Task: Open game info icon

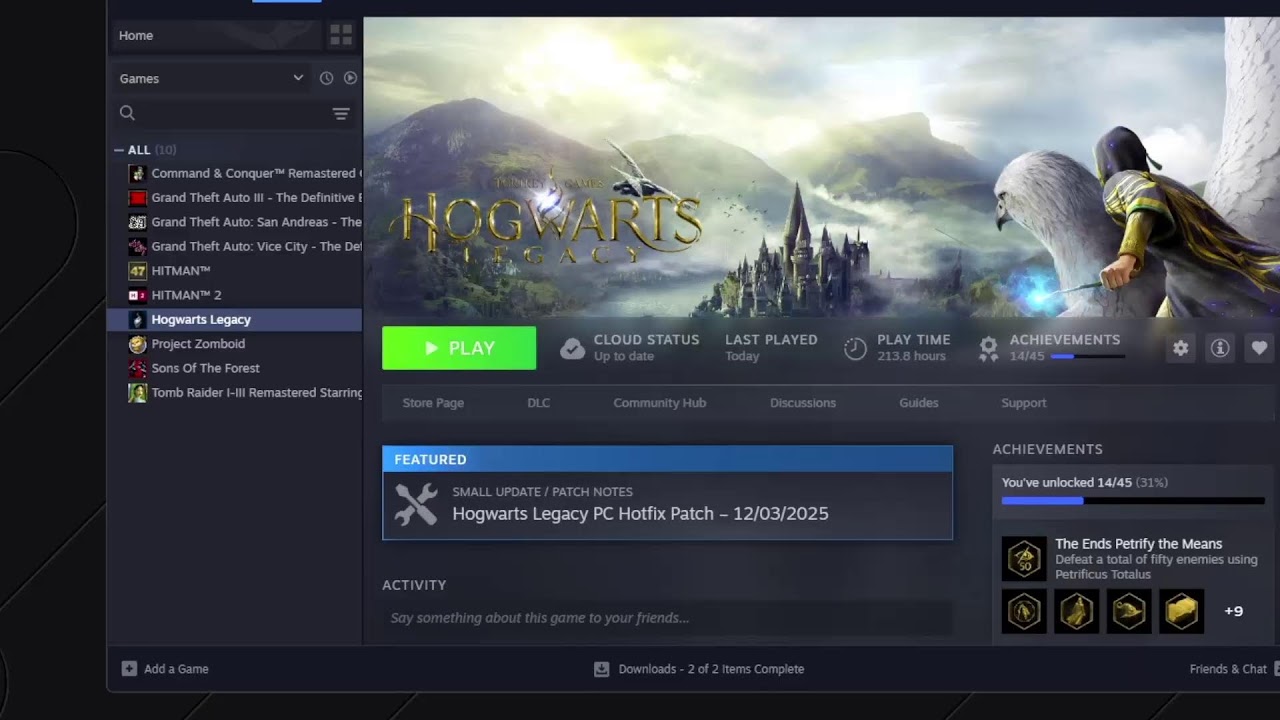Action: coord(1220,348)
